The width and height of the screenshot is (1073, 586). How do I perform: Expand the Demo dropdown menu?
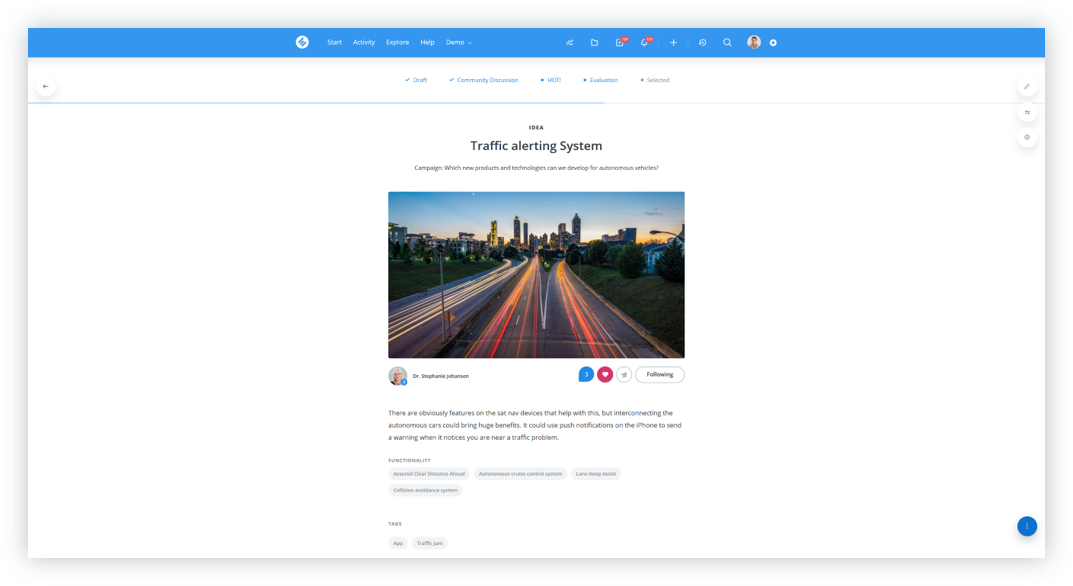458,43
